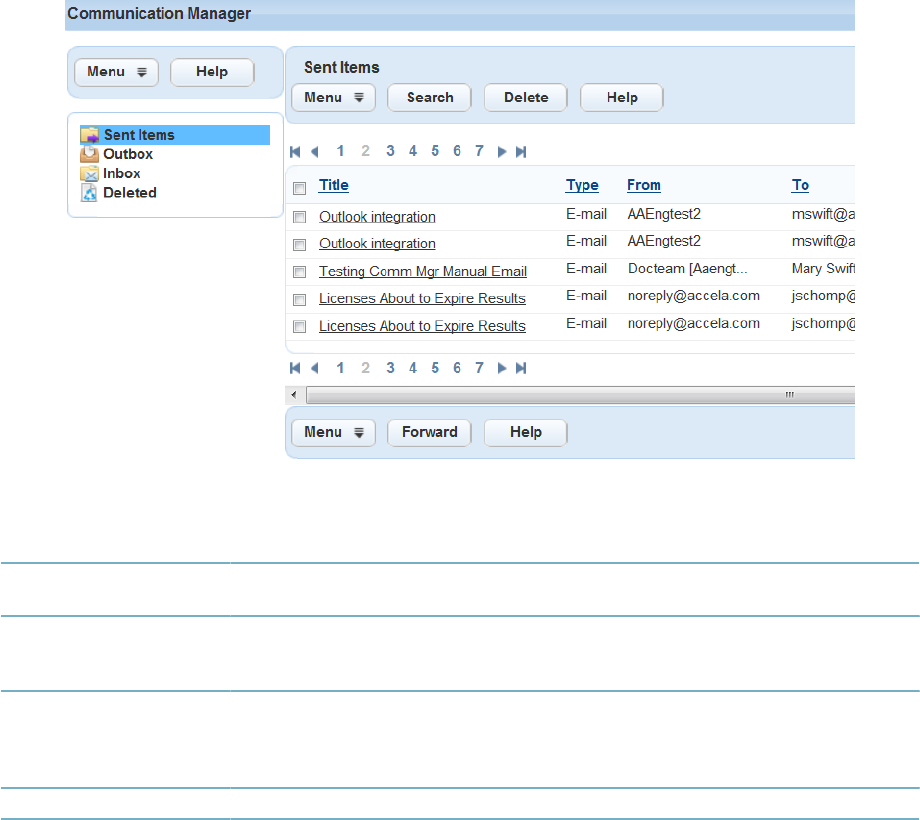Image resolution: width=920 pixels, height=820 pixels.
Task: Go to page 5 in top pager
Action: click(x=435, y=151)
